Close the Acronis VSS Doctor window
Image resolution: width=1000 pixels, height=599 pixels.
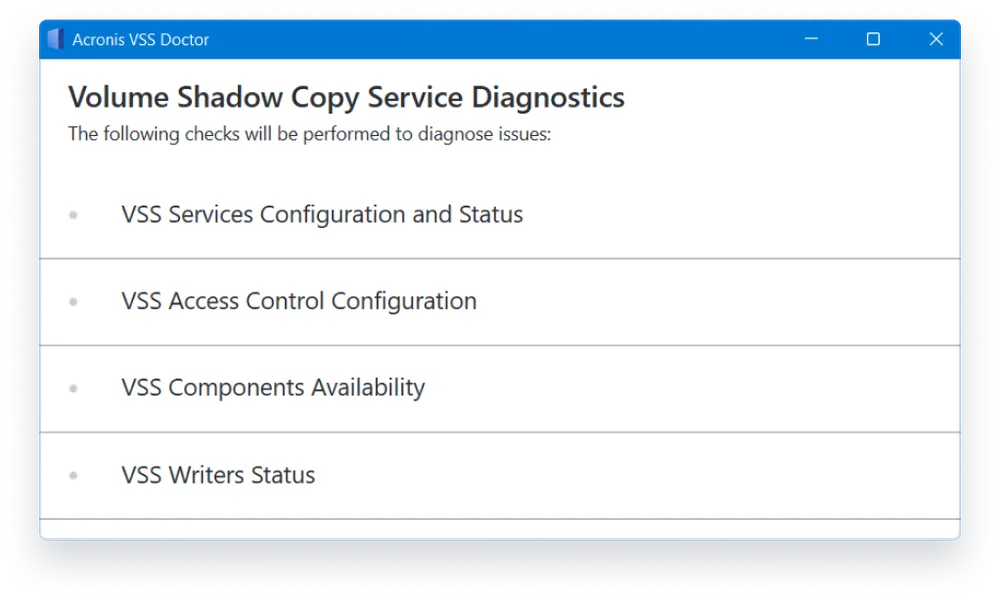[x=936, y=39]
